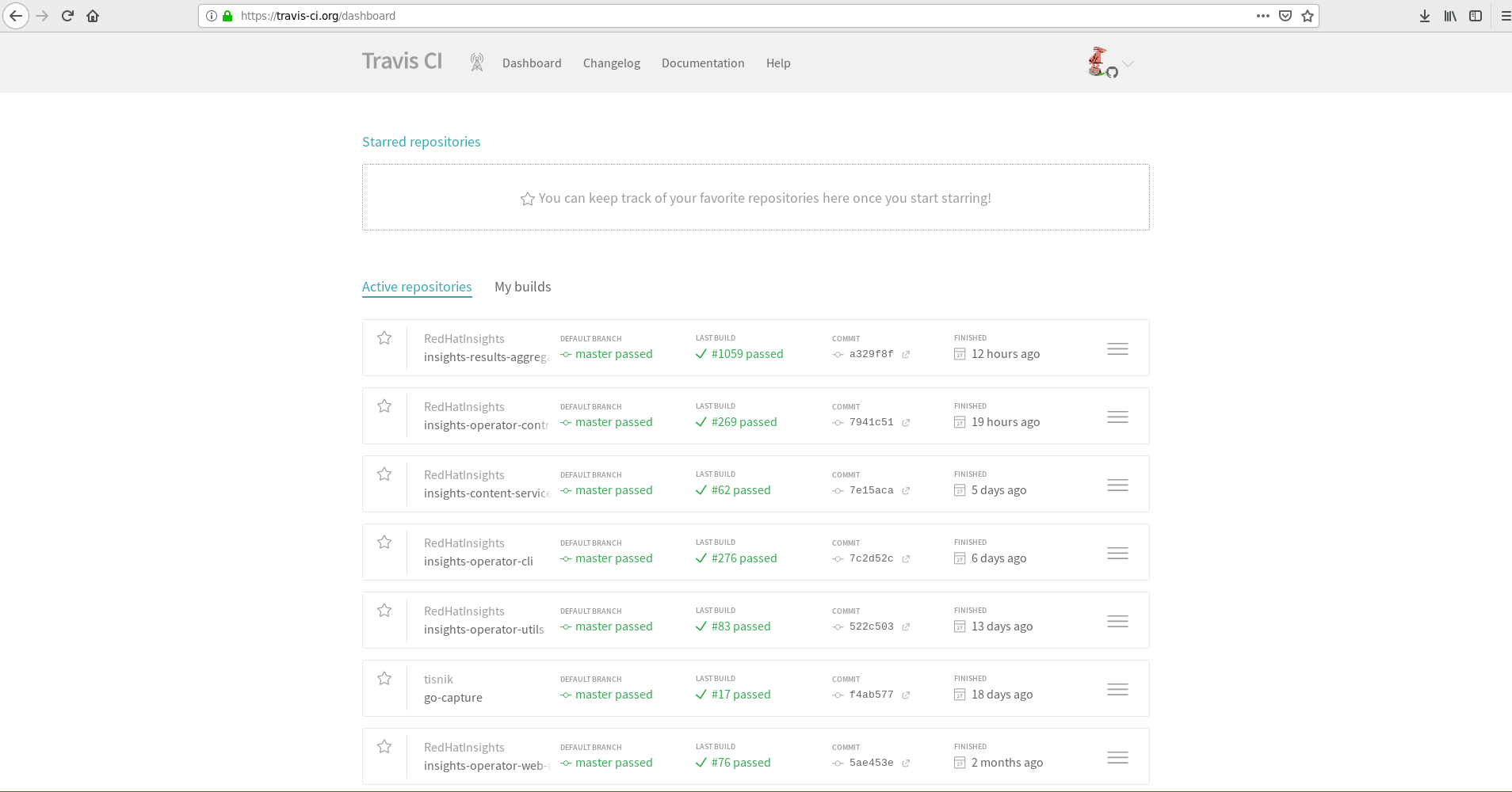Star the insights-operator-cli repository
The width and height of the screenshot is (1512, 792).
[384, 543]
